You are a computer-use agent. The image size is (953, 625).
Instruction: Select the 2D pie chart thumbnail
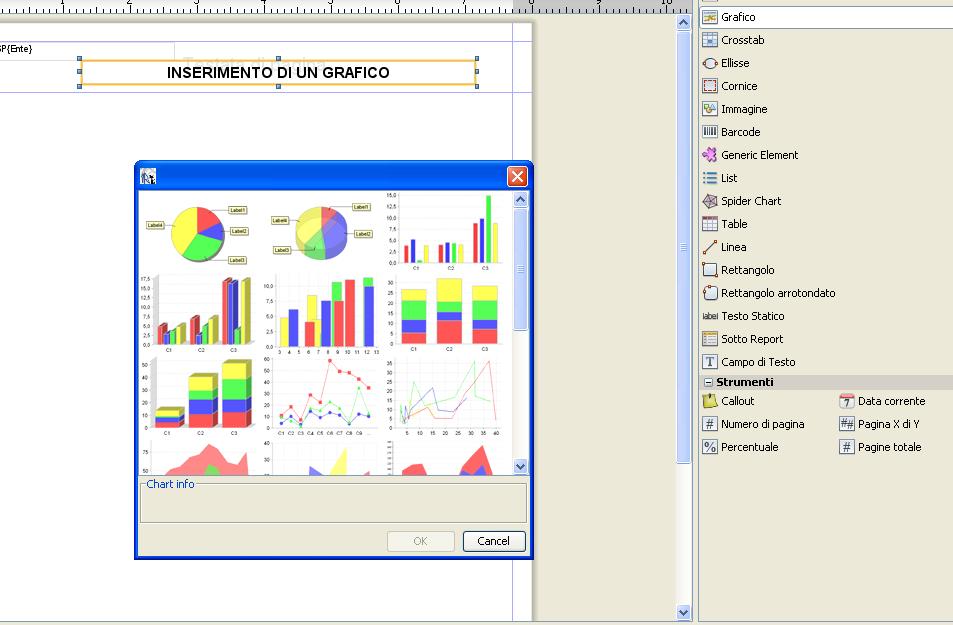pyautogui.click(x=197, y=231)
